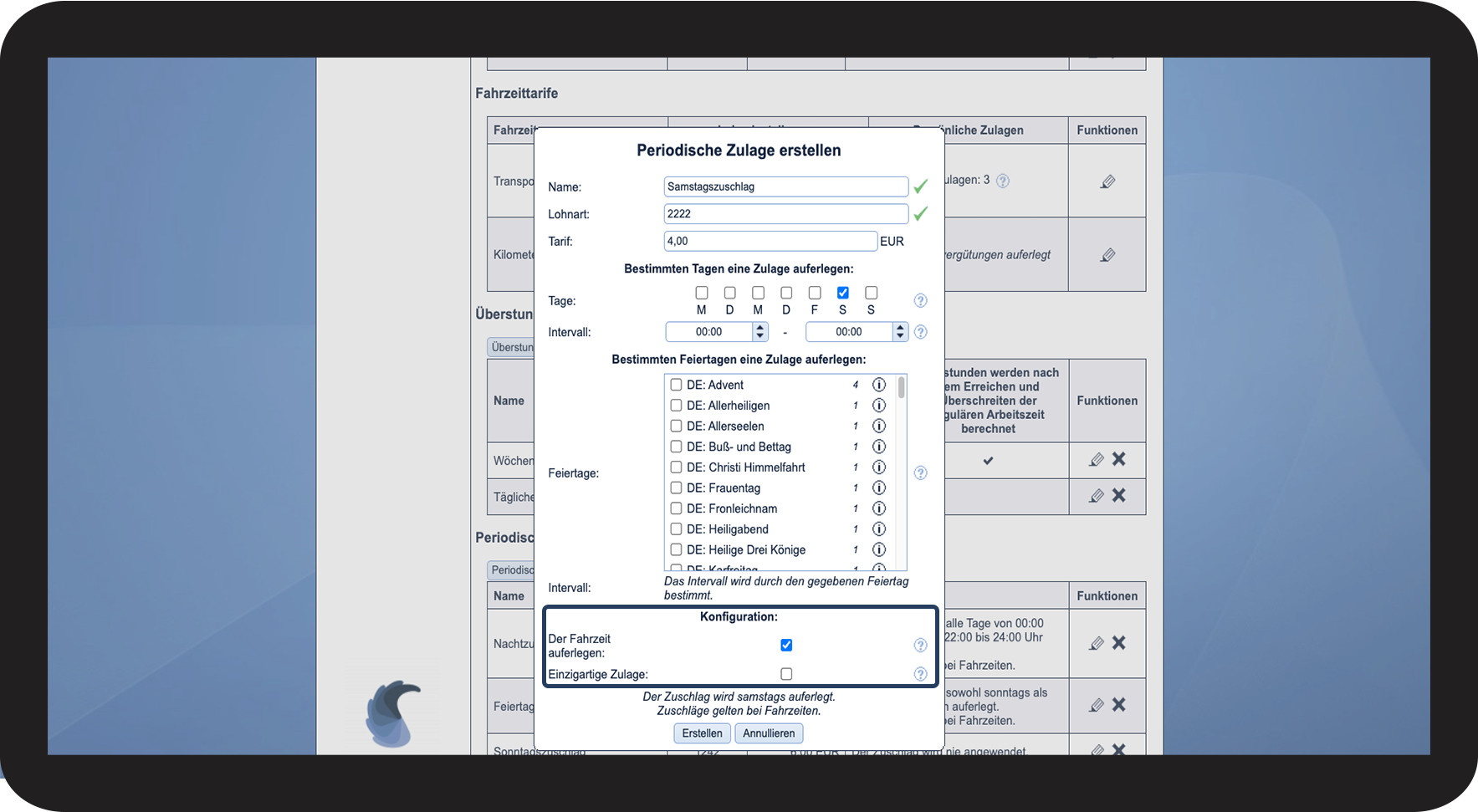Show info icon for DE: Buß- und Bettag
Image resolution: width=1478 pixels, height=812 pixels.
coord(879,447)
